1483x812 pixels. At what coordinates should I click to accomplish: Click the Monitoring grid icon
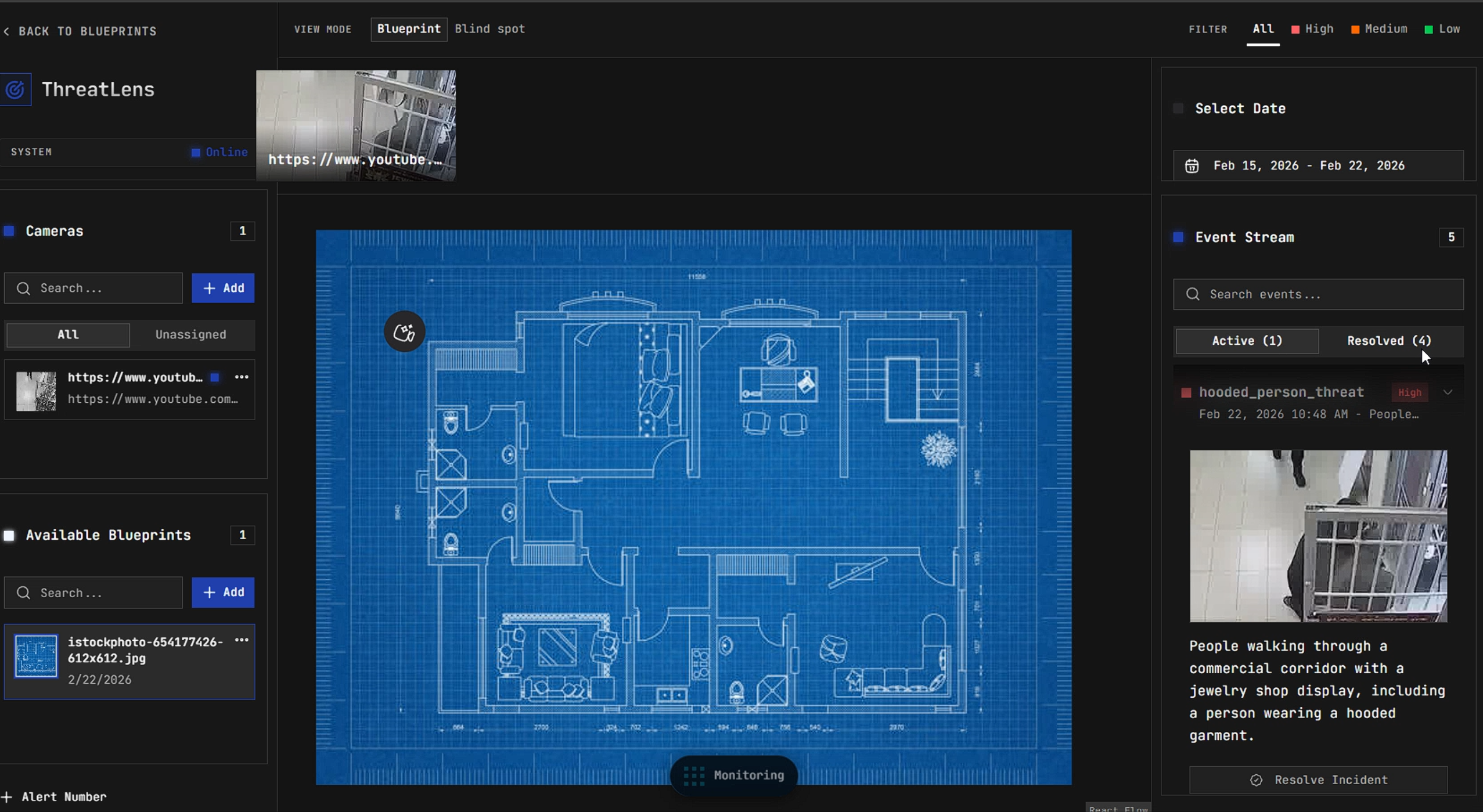pos(694,775)
